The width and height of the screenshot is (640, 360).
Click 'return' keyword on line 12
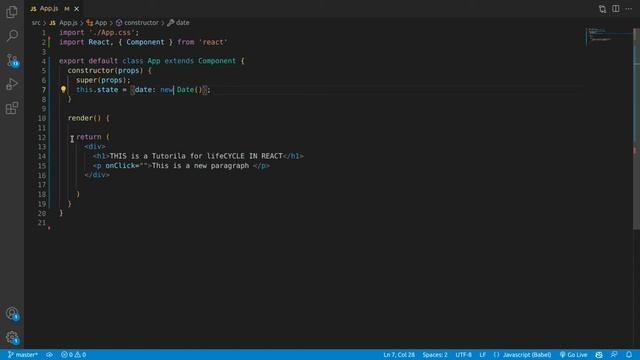click(x=89, y=137)
